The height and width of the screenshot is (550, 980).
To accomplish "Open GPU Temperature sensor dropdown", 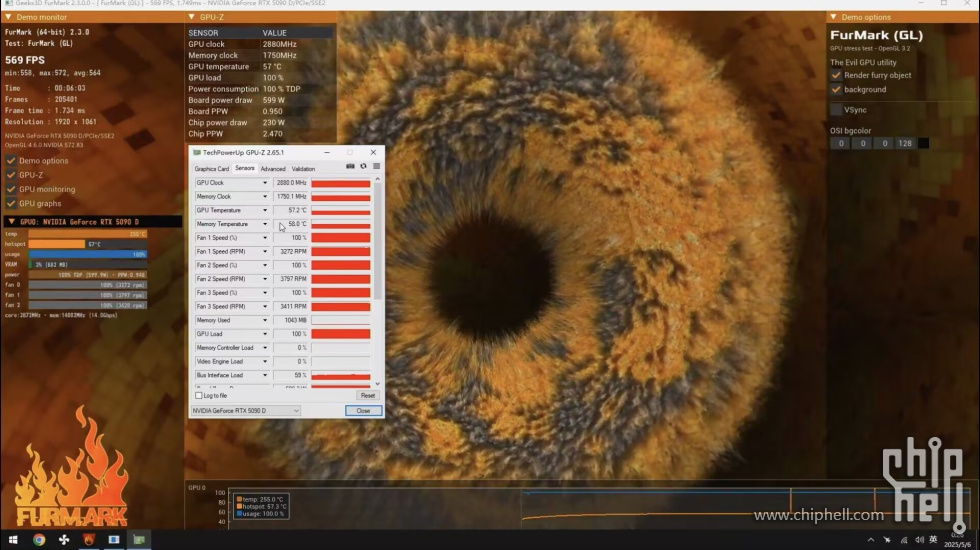I will click(x=264, y=211).
